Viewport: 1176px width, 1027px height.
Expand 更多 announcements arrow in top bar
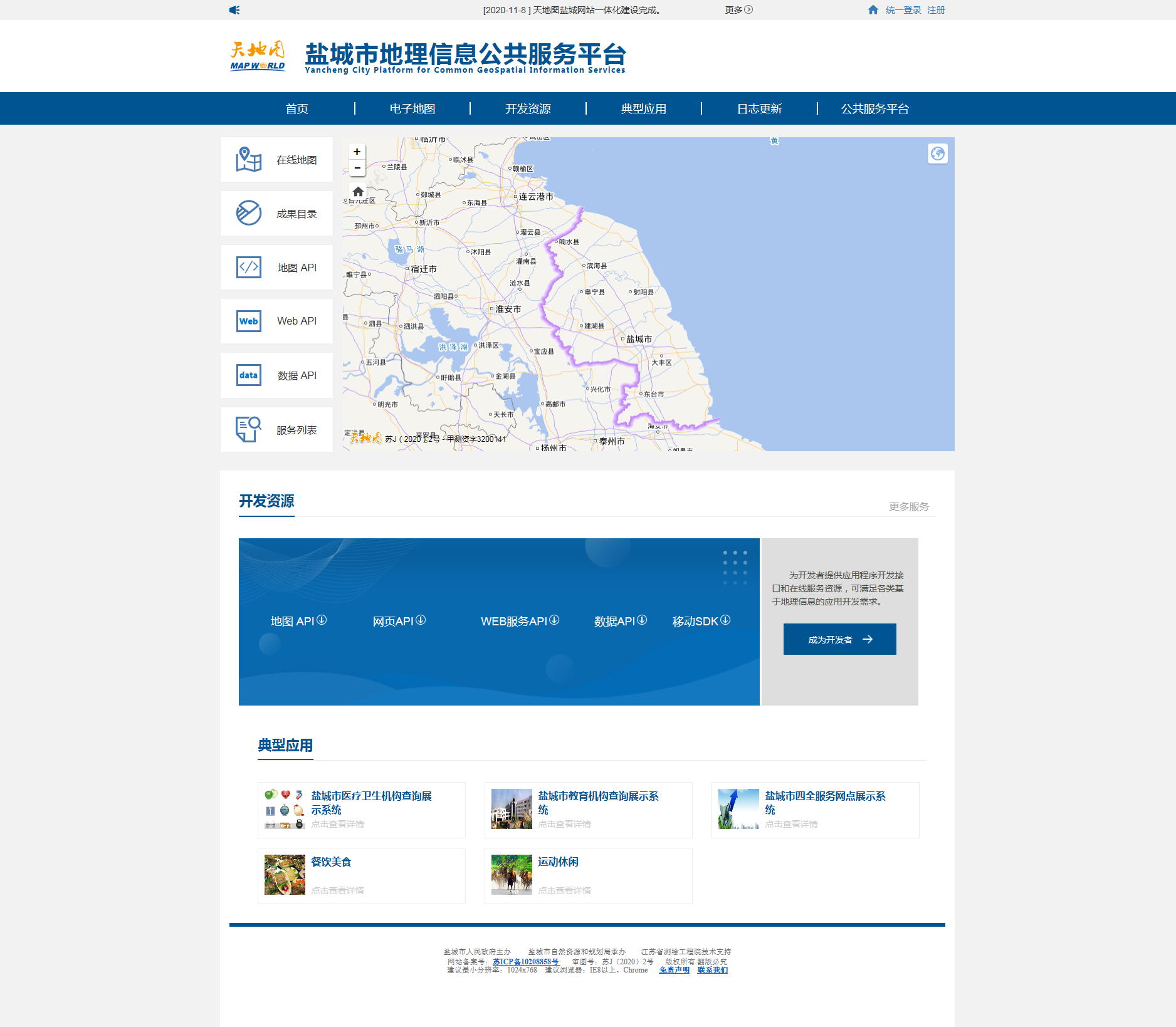(x=748, y=10)
